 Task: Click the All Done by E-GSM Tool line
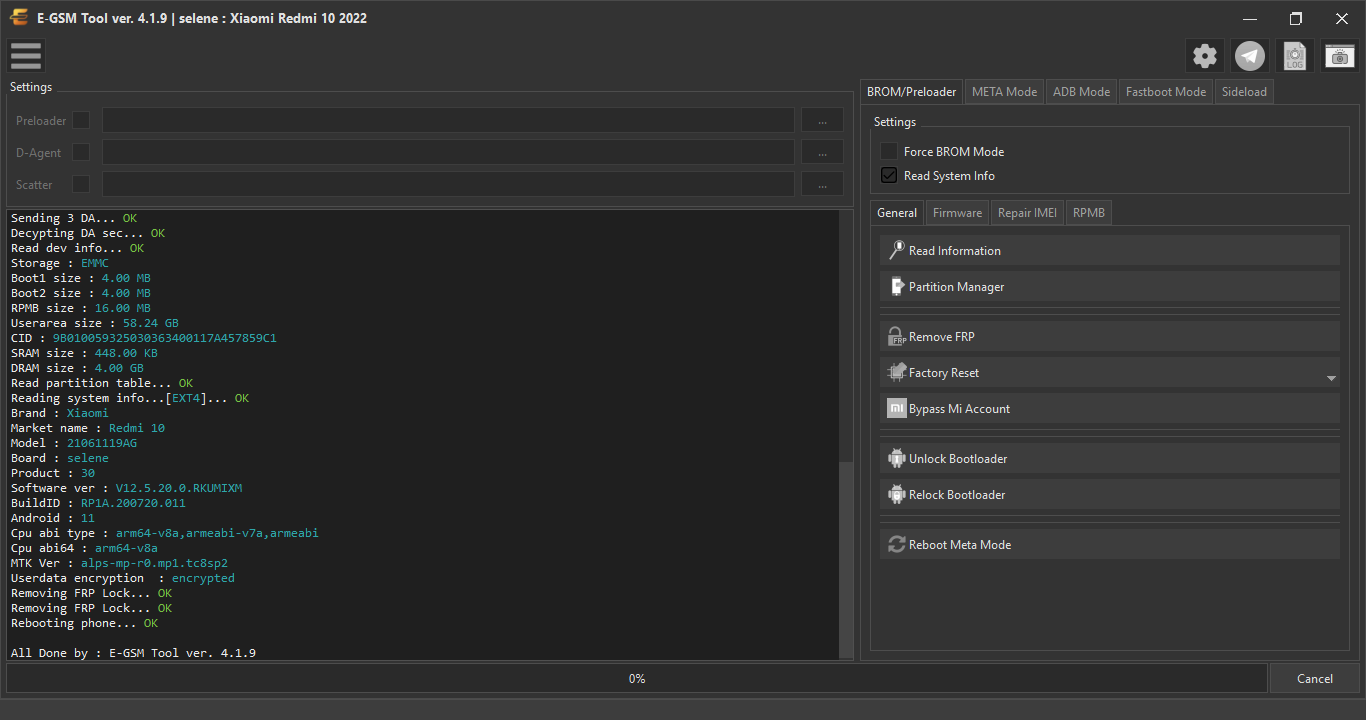point(134,653)
